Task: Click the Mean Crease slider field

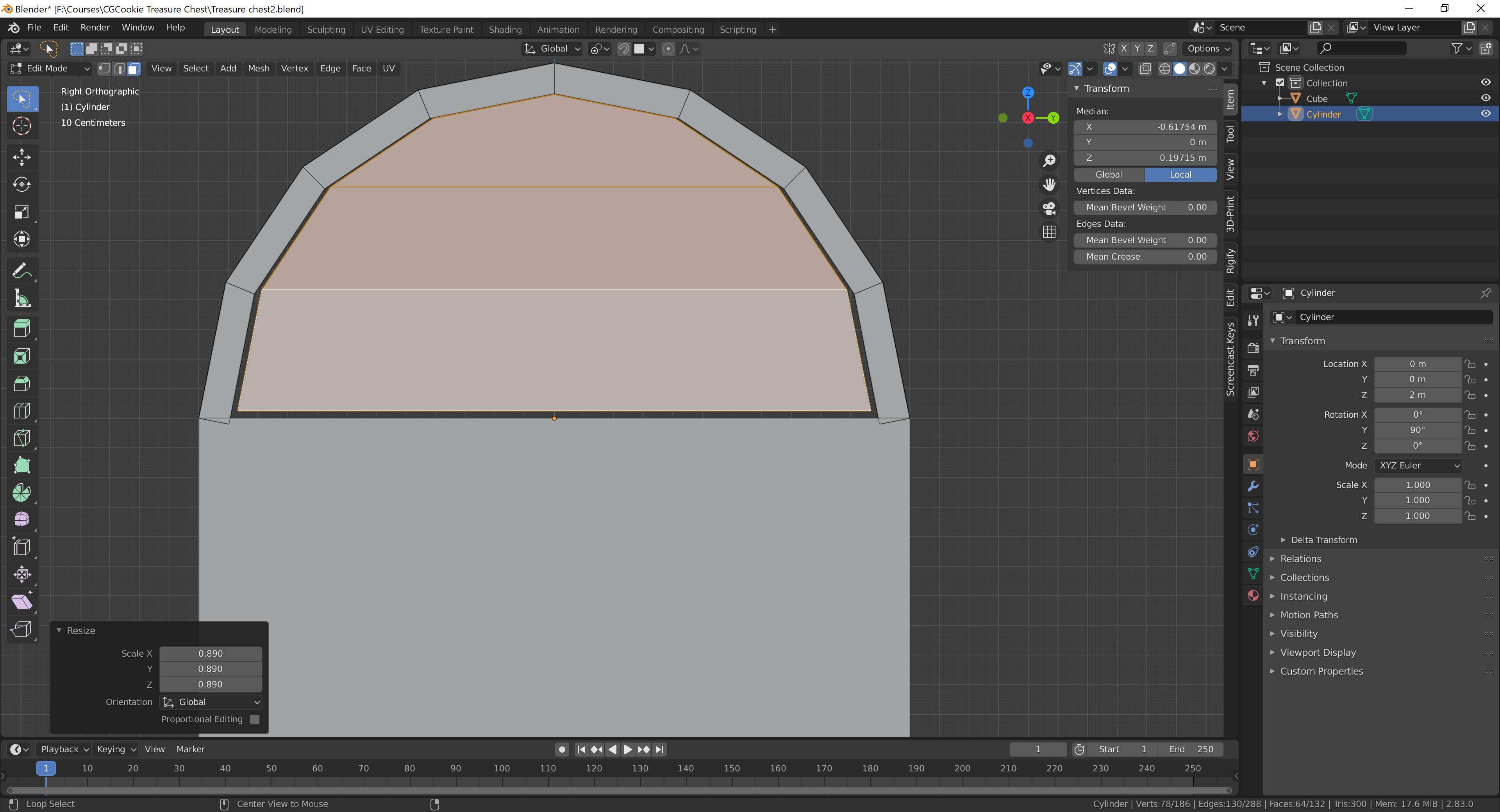Action: pyautogui.click(x=1145, y=257)
